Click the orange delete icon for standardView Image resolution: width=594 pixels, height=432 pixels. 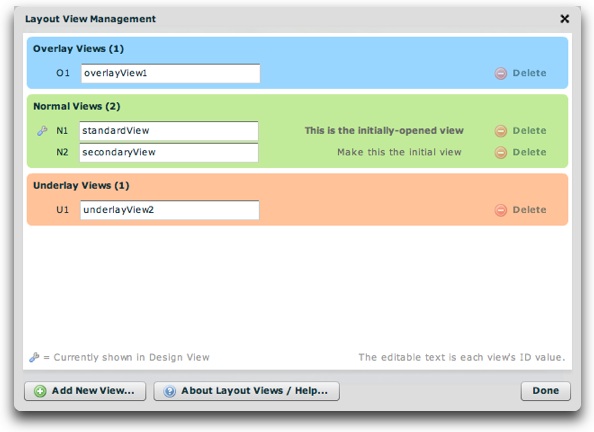(500, 131)
